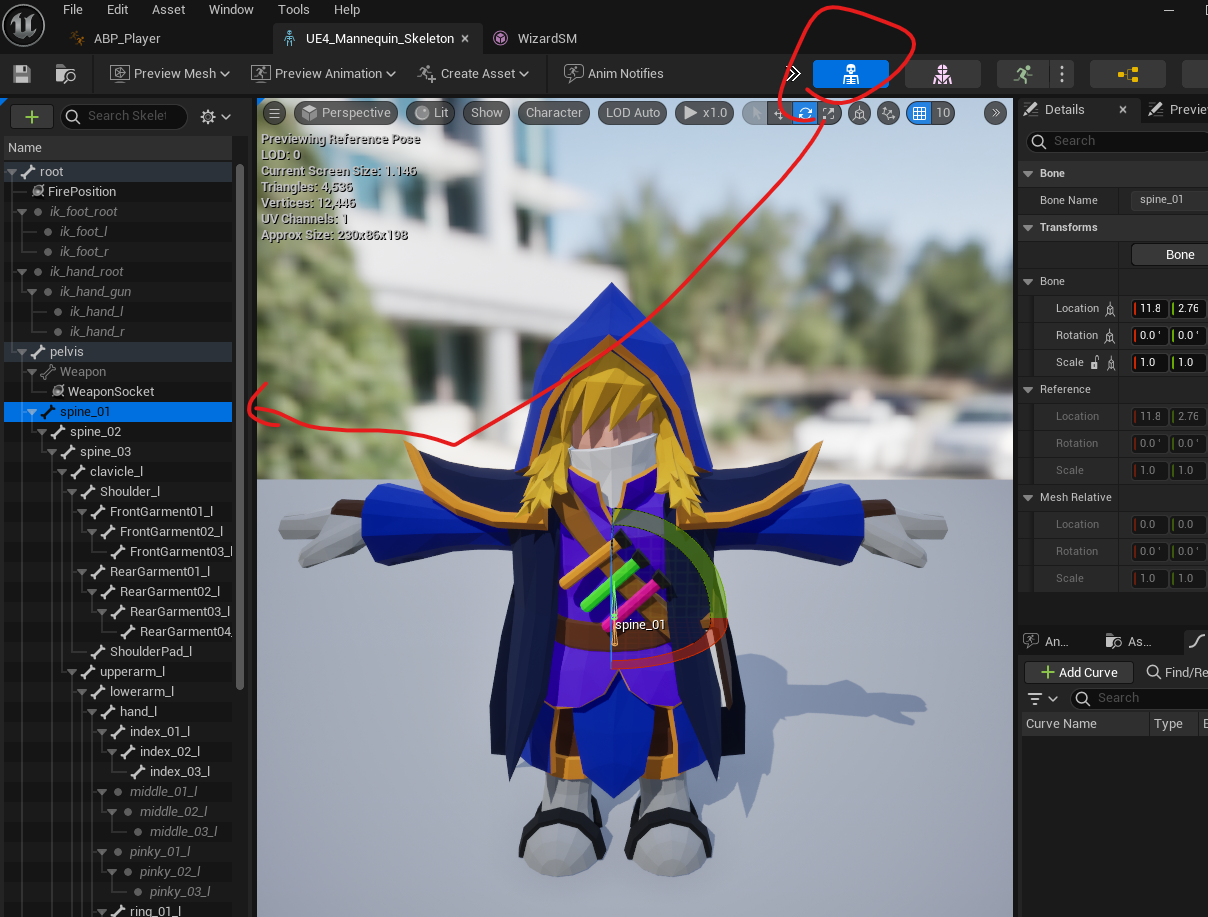Open the Animation editor mode
The image size is (1208, 917).
pos(1022,74)
